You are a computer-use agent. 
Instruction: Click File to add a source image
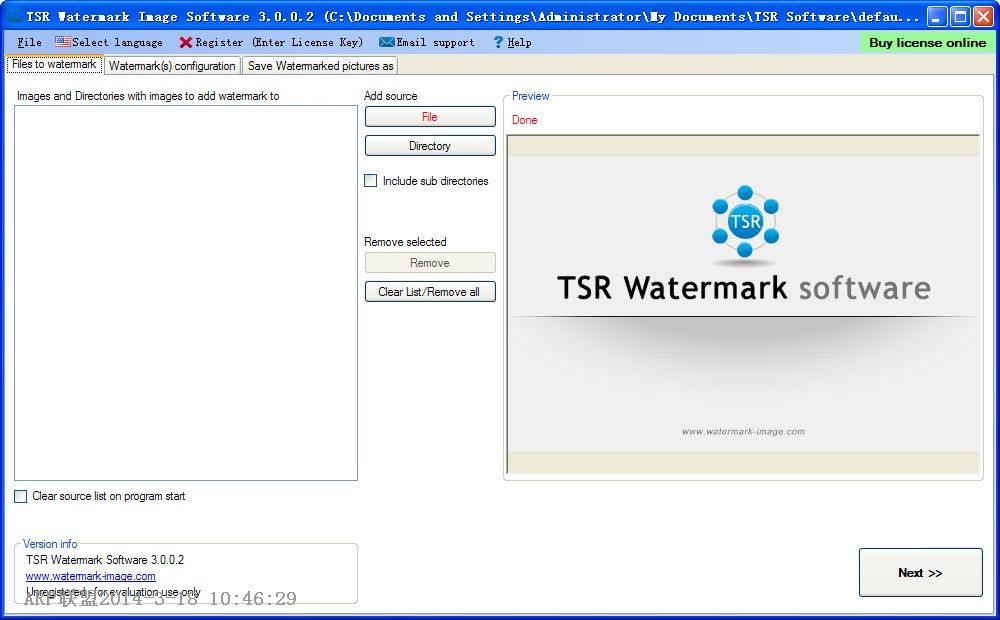tap(430, 116)
